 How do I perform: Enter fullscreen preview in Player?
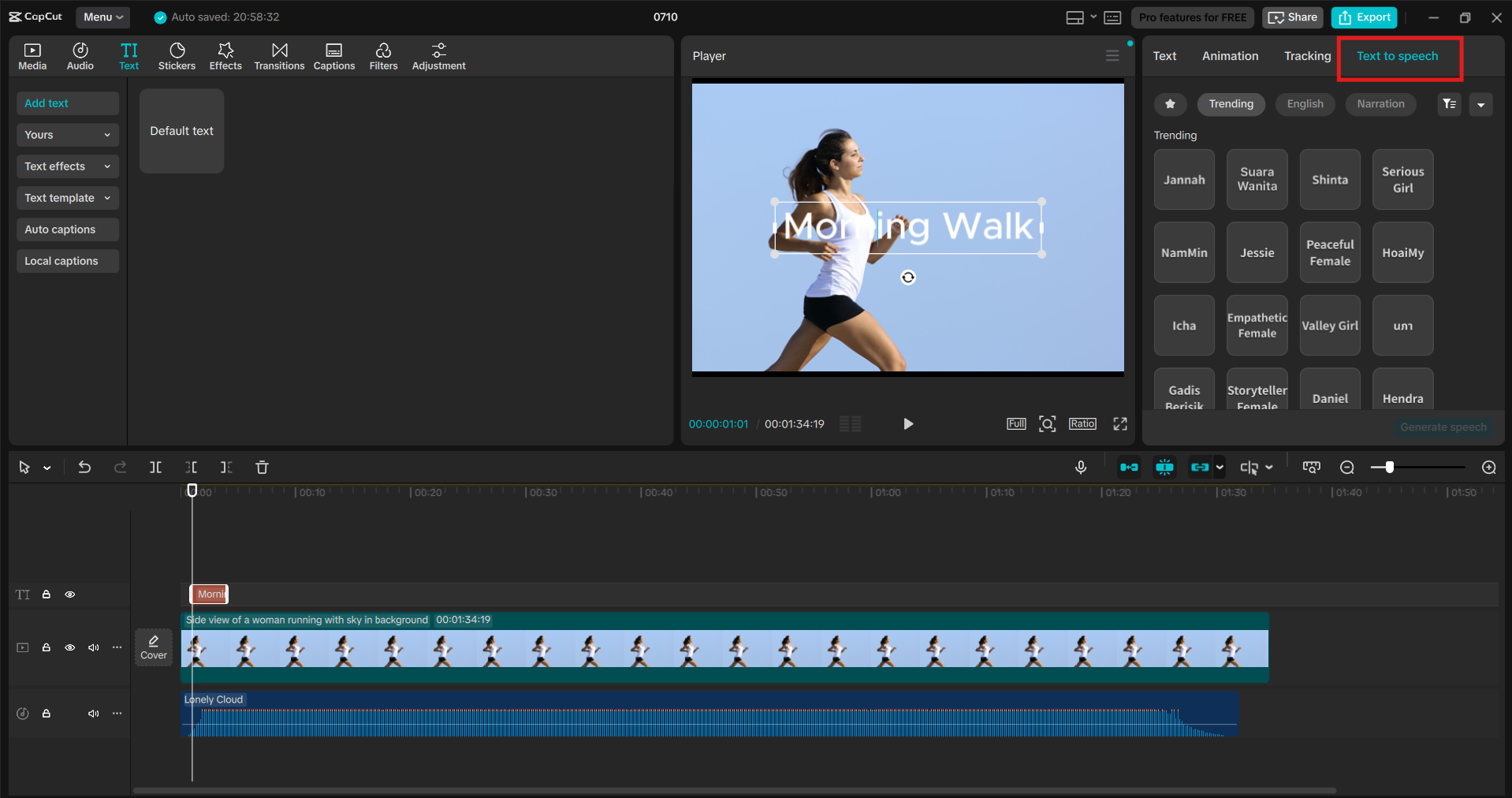1119,424
